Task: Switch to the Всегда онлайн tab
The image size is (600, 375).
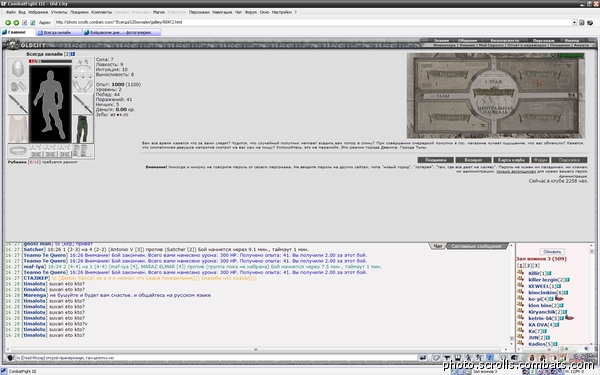Action: pos(59,33)
